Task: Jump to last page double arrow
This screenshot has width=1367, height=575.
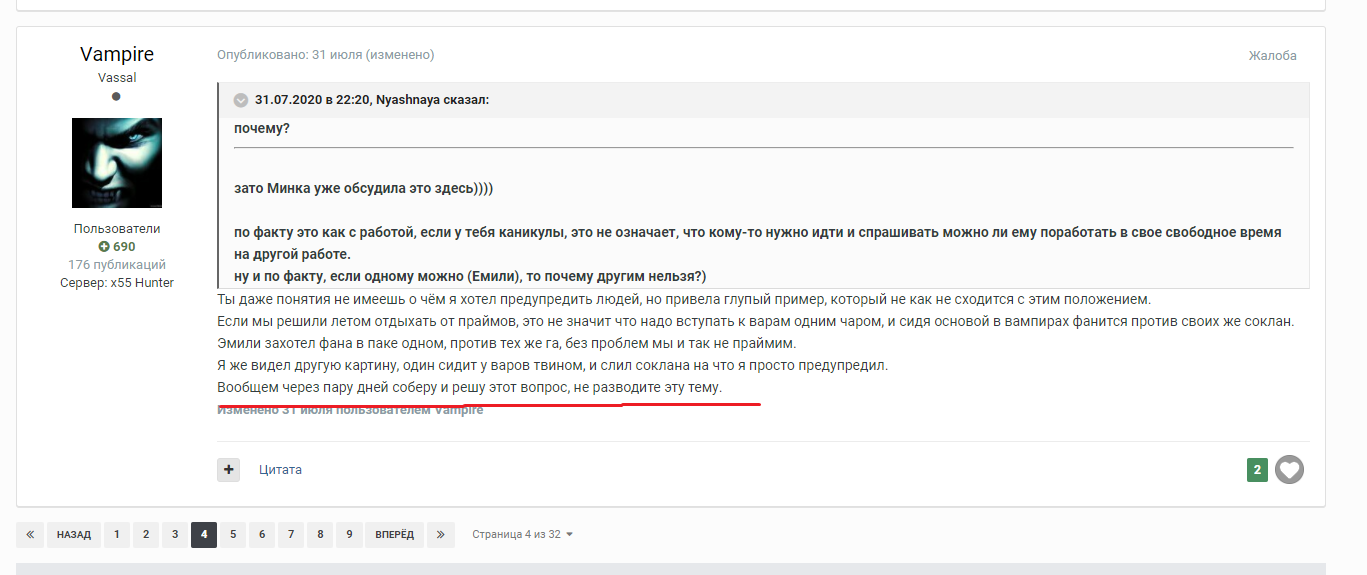Action: click(440, 535)
